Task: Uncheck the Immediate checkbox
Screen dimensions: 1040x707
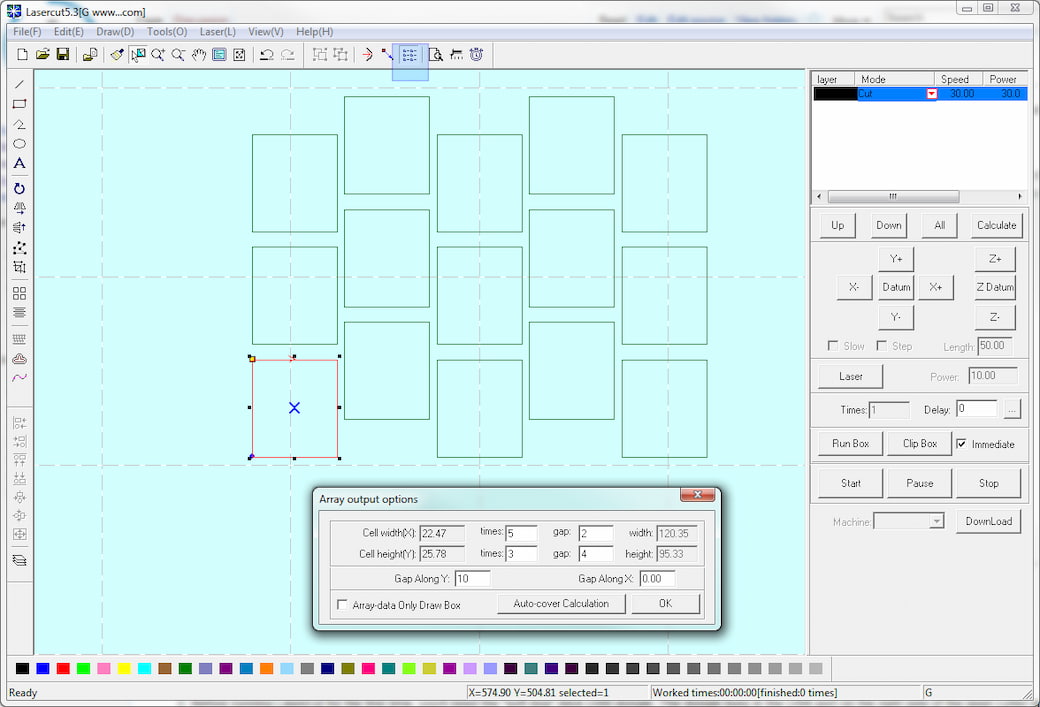Action: 961,444
